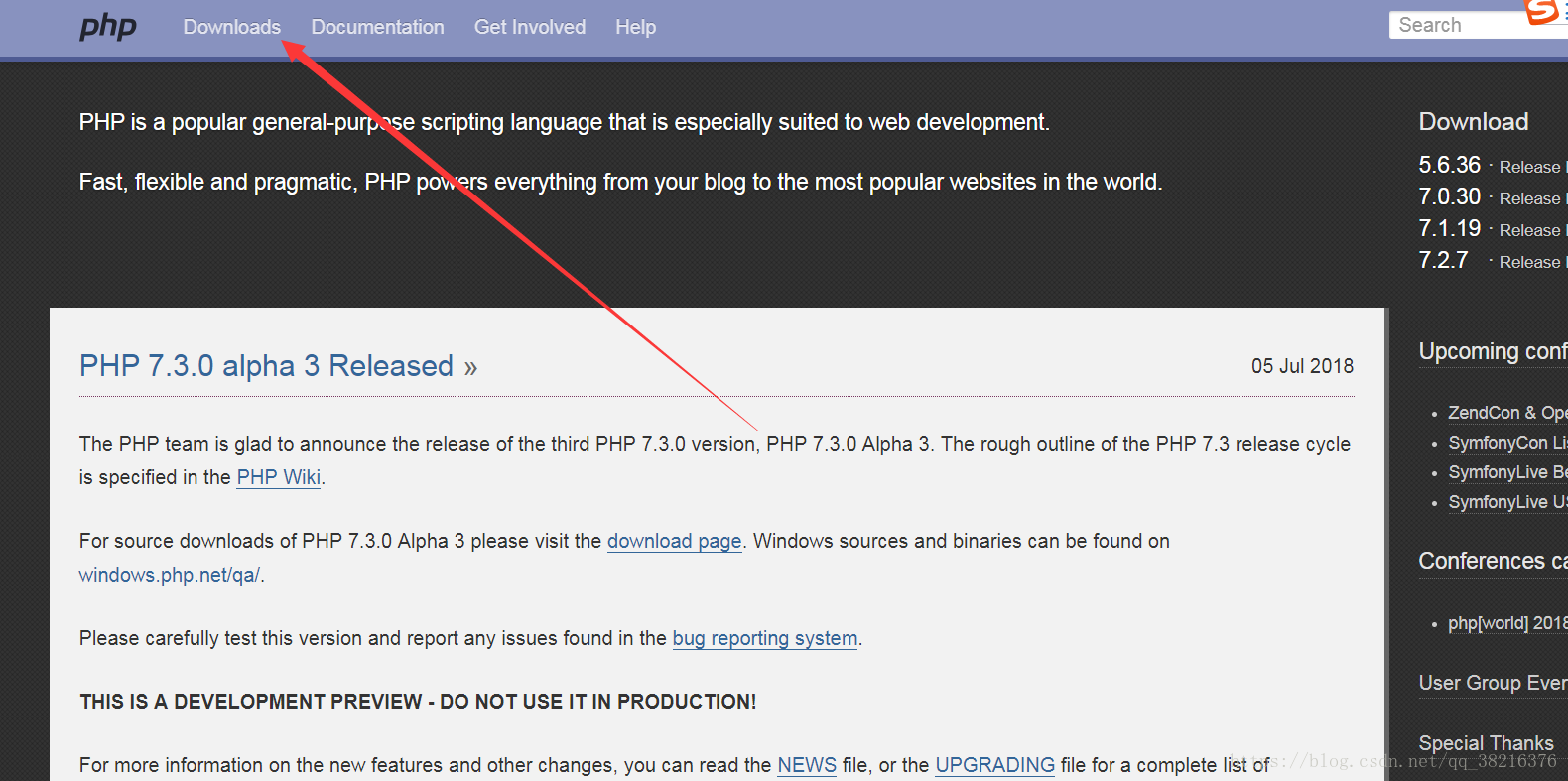
Task: Follow the PHP Wiki link
Action: (x=279, y=477)
